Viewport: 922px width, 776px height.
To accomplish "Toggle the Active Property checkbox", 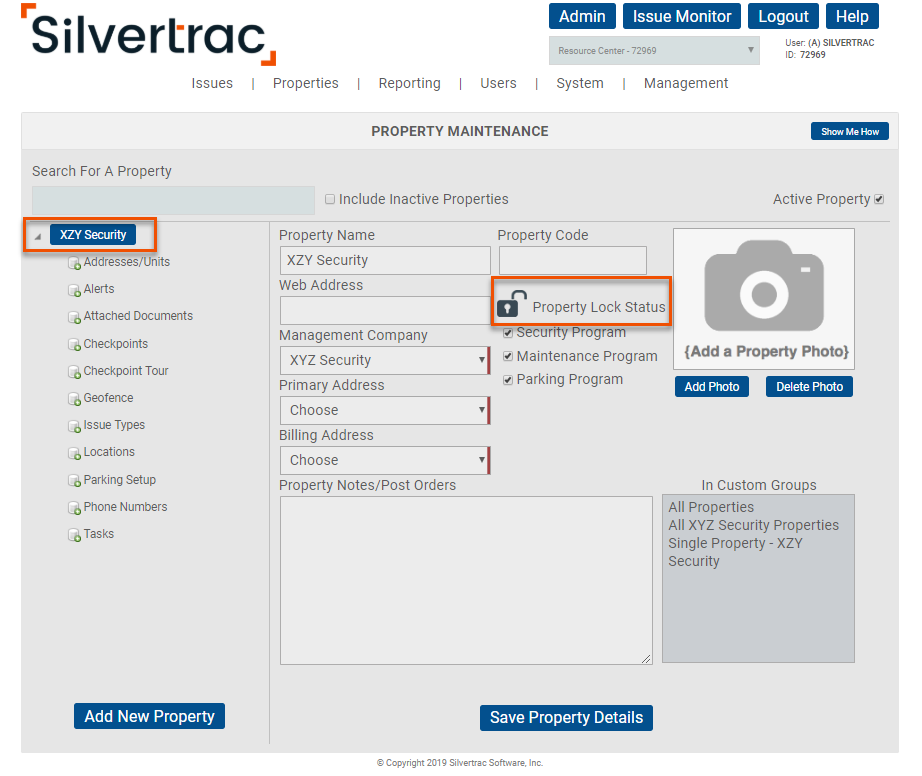I will [879, 199].
